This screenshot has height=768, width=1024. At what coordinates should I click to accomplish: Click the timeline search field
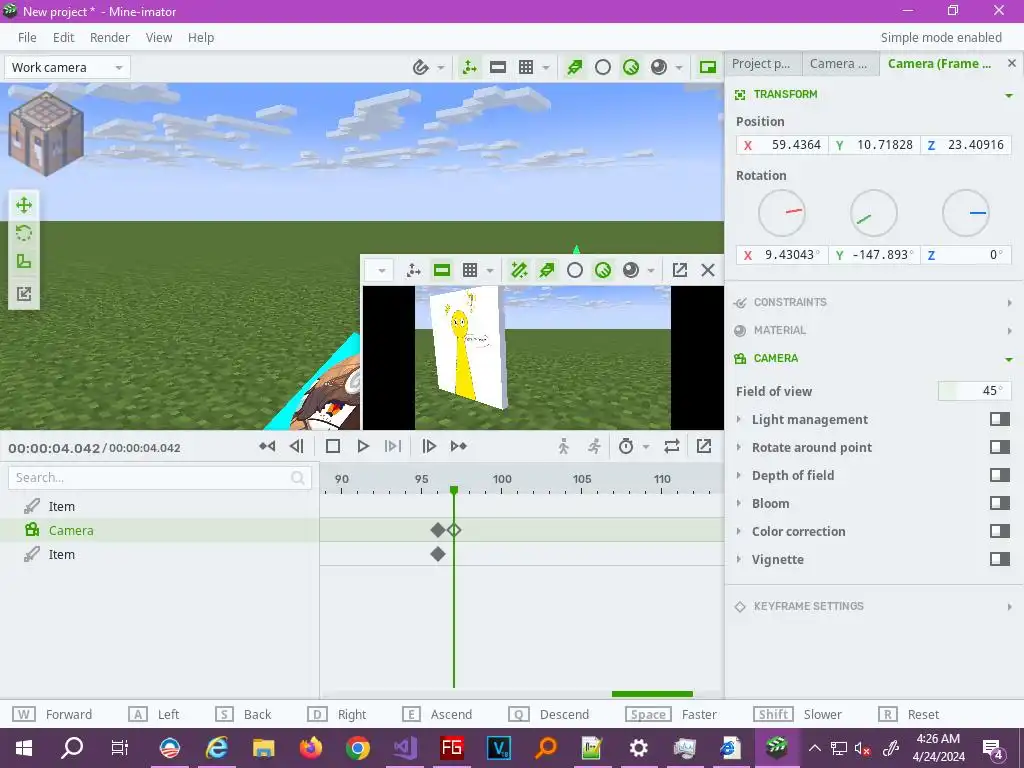159,478
